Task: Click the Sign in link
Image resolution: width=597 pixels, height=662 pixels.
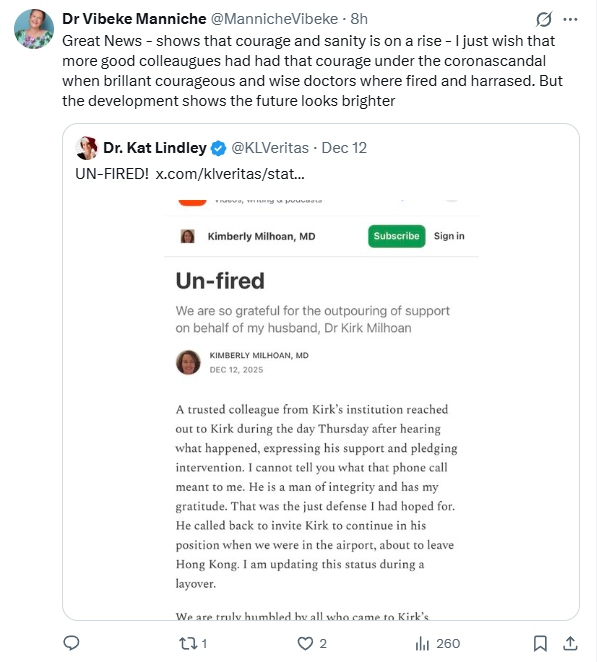Action: coord(449,236)
